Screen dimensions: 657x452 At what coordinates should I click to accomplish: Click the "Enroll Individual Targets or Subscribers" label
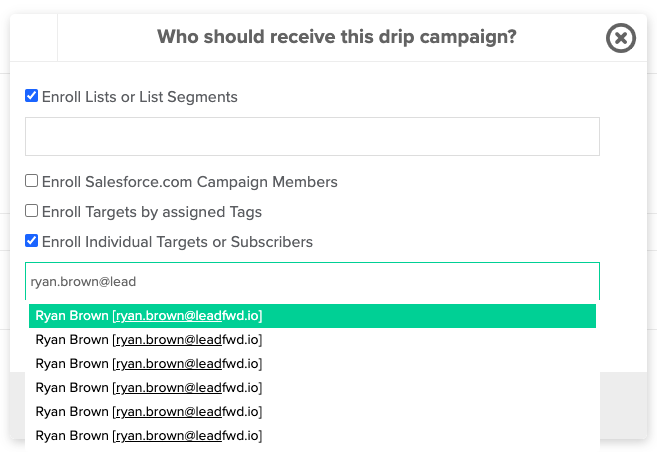pyautogui.click(x=177, y=242)
